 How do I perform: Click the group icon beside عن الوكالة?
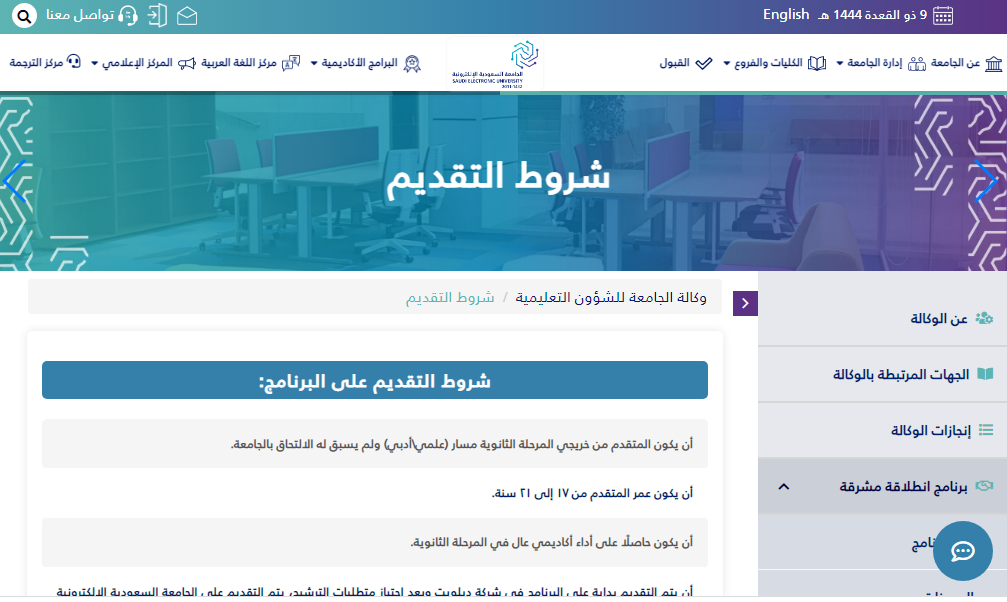(984, 318)
